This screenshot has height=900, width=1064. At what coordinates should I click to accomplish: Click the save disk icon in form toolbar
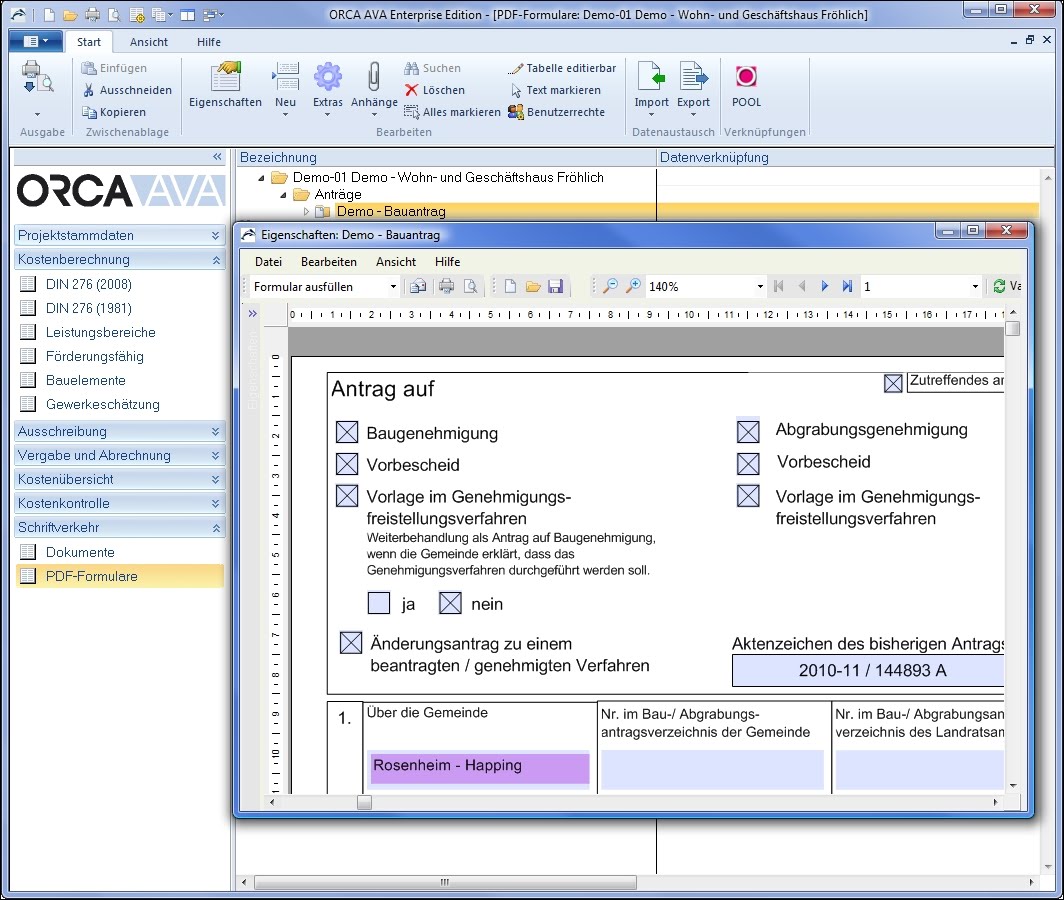coord(555,286)
